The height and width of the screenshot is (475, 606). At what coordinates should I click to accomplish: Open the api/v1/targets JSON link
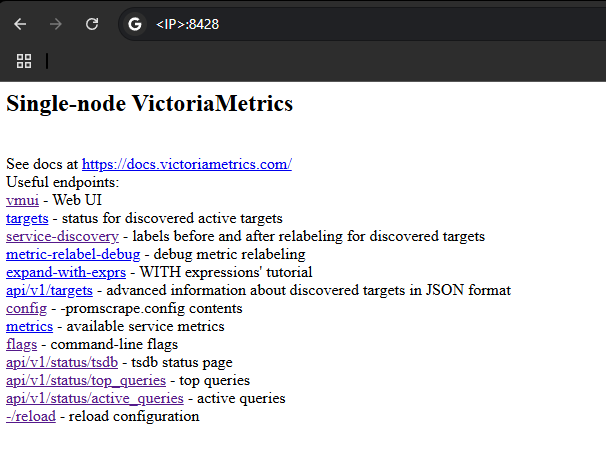click(x=49, y=290)
